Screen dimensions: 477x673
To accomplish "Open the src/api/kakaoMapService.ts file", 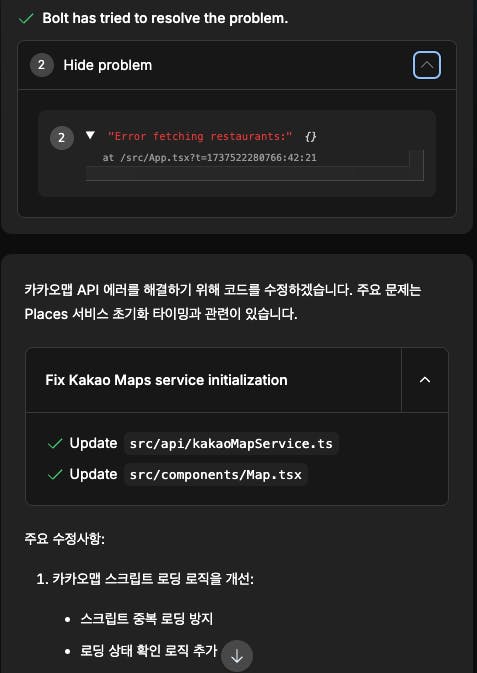I will pyautogui.click(x=231, y=443).
